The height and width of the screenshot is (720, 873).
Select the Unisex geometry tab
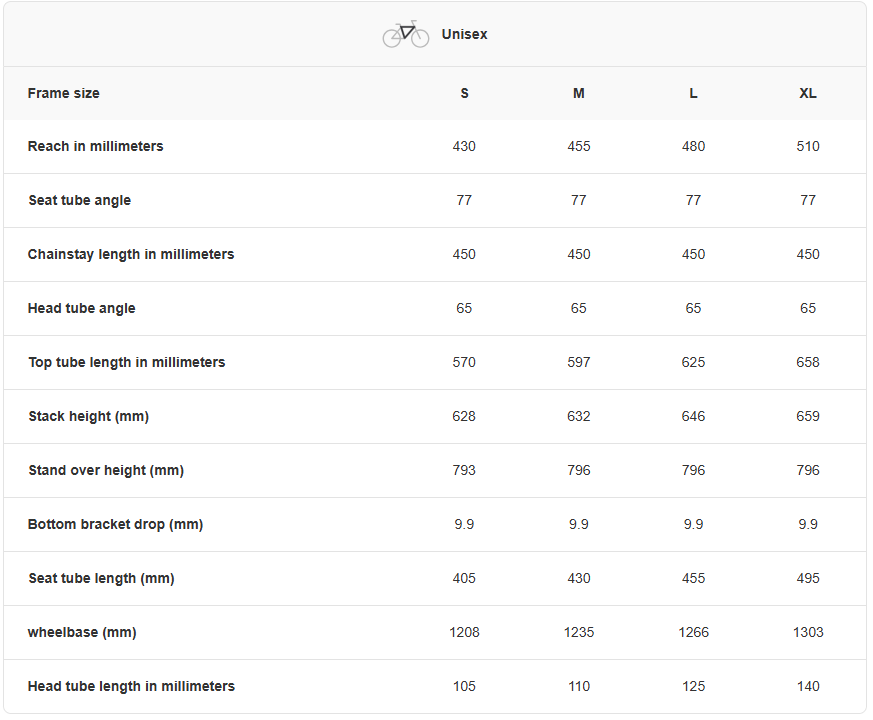coord(464,35)
